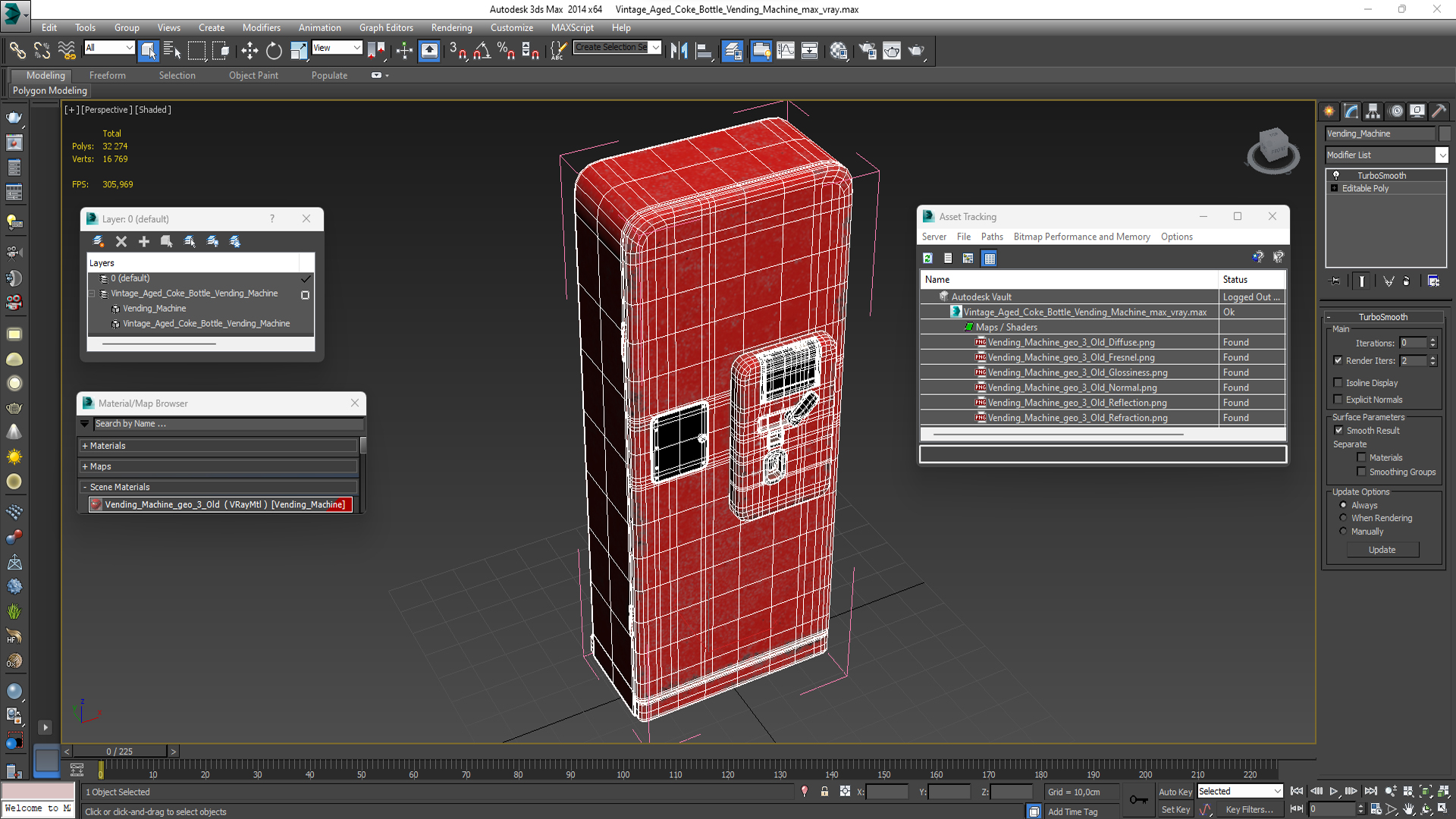
Task: Click Search by Name field
Action: click(x=227, y=424)
